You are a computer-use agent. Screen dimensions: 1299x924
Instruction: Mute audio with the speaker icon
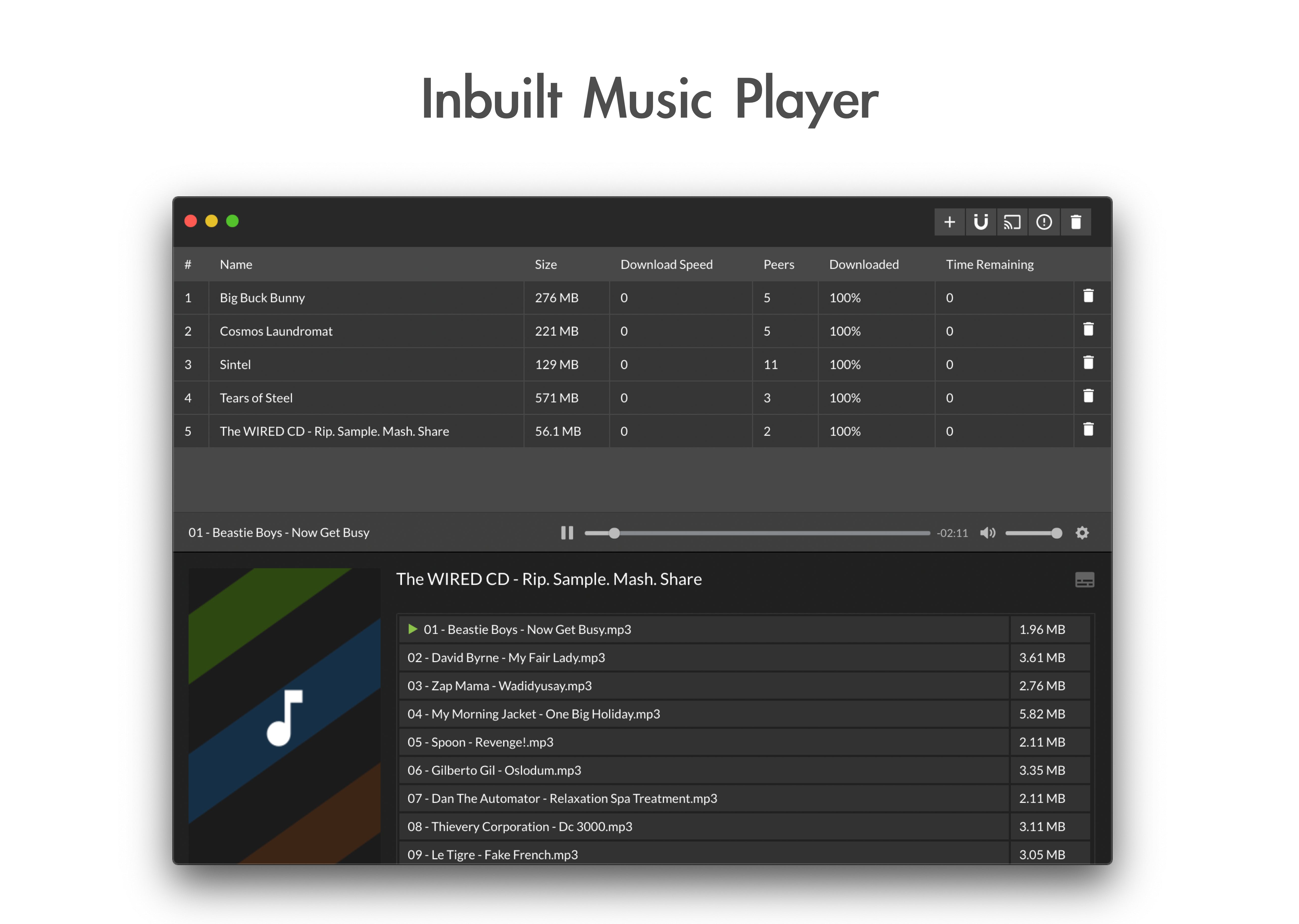tap(987, 532)
